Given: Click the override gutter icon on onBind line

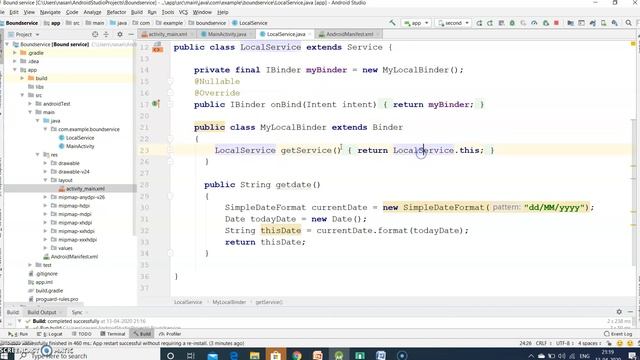Looking at the screenshot, I should (156, 104).
